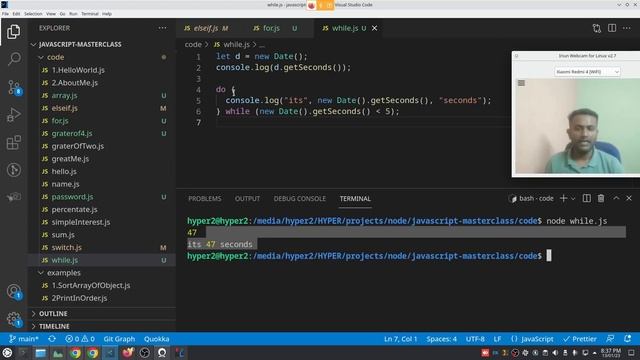The image size is (640, 360).
Task: Click UTF-8 encoding indicator
Action: click(x=475, y=339)
